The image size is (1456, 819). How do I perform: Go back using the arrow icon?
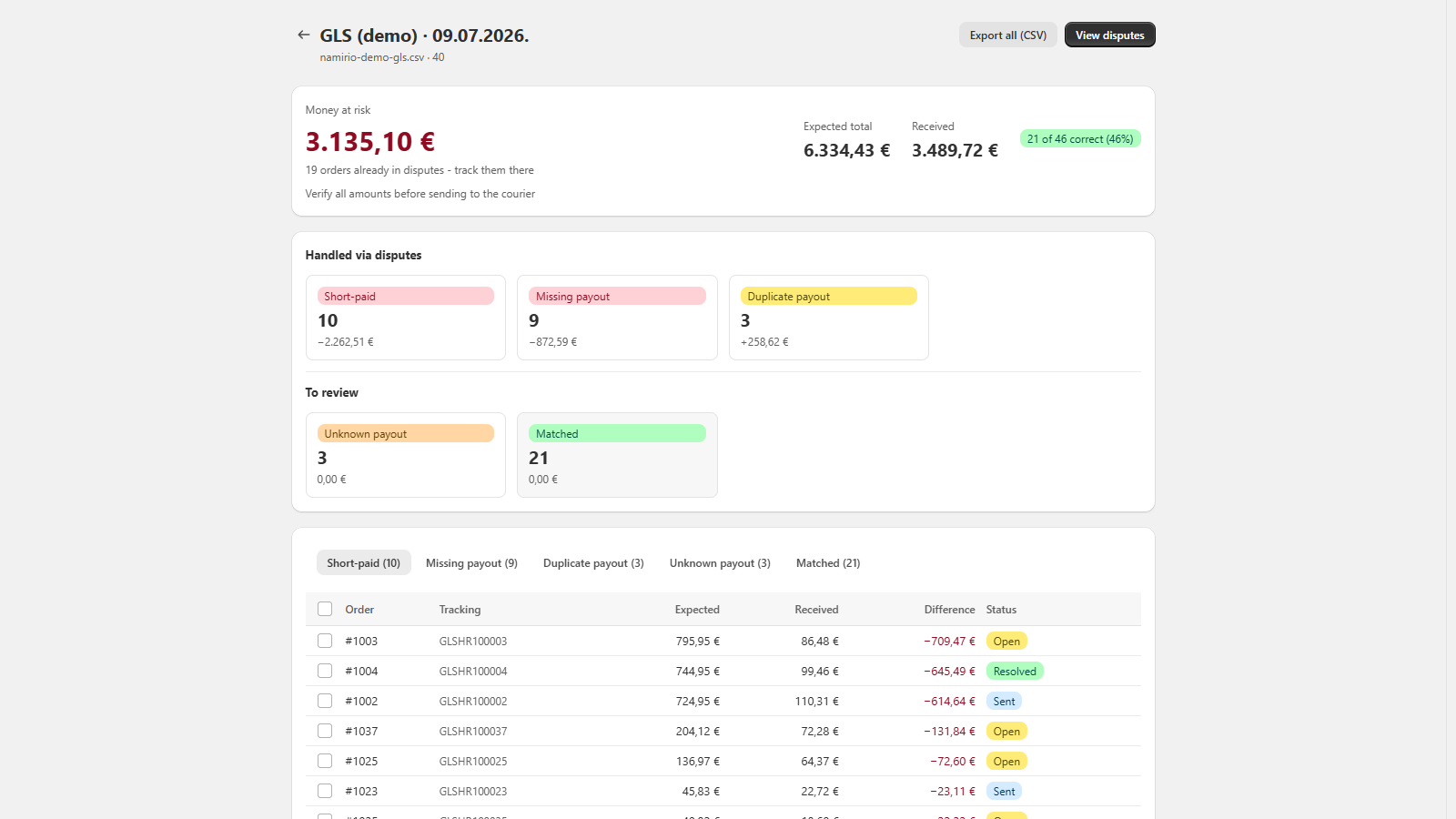(303, 35)
